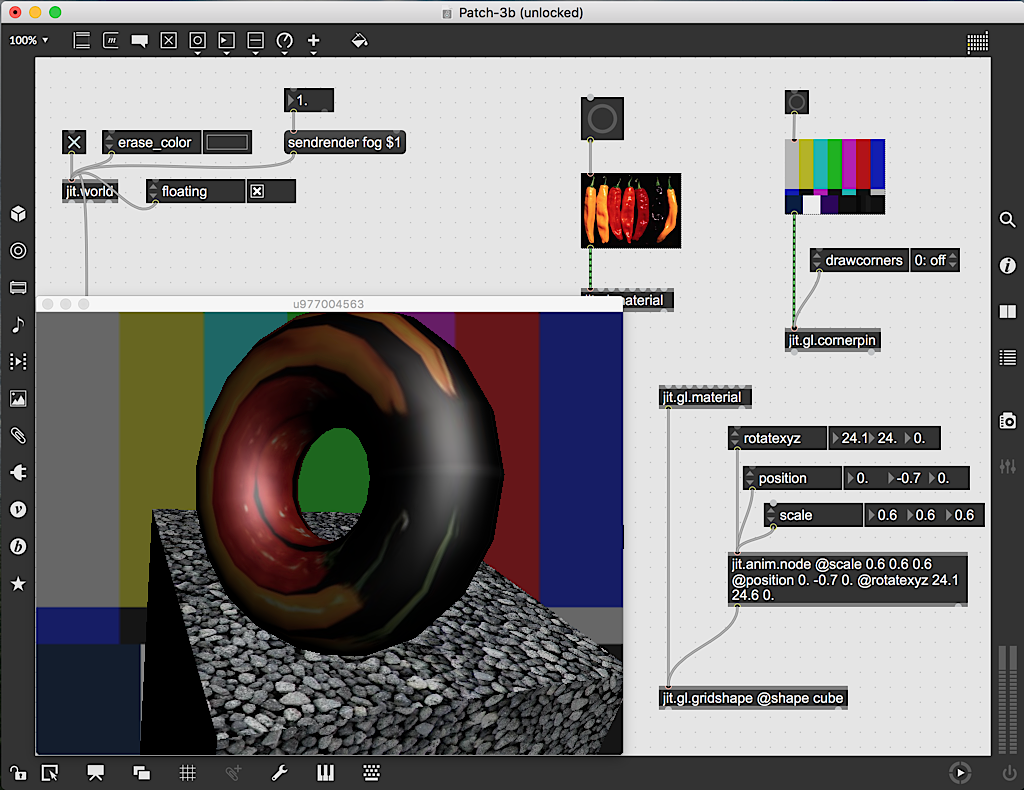Select the jit.world object box
Screen dimensions: 1024x790
90,191
